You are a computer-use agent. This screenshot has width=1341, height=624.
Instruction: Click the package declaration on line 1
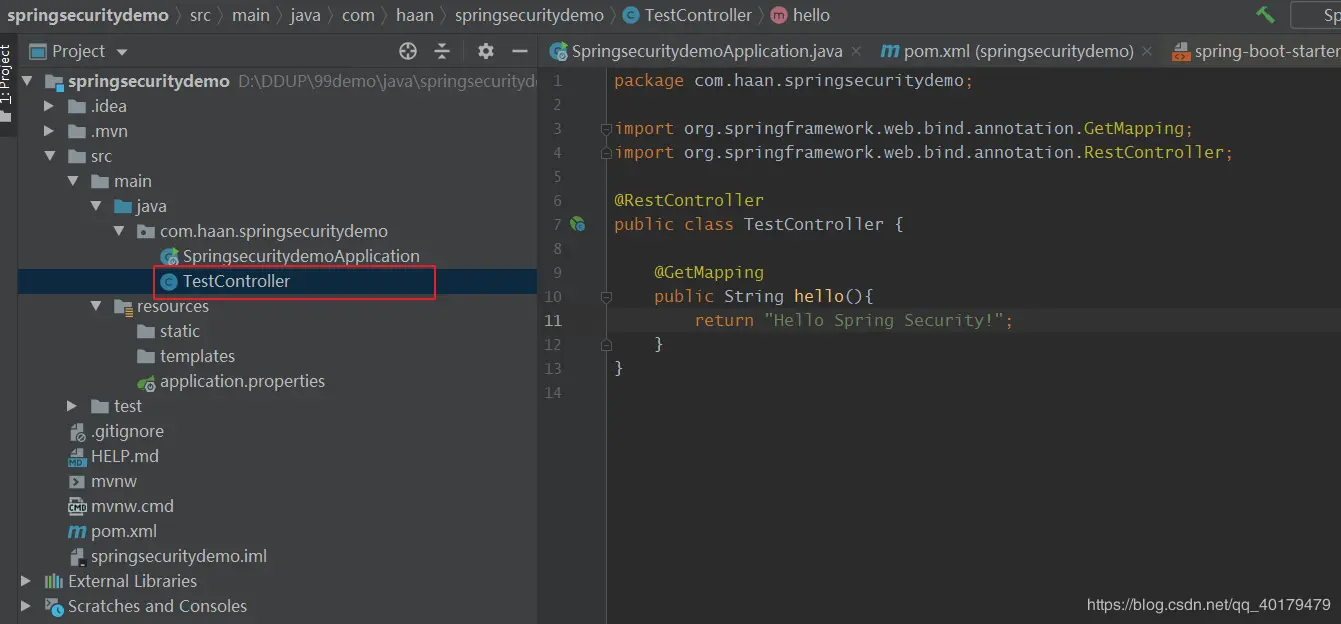point(794,80)
